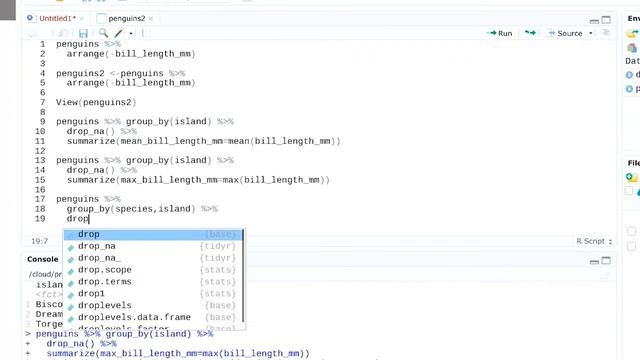Select the Console tab

pyautogui.click(x=43, y=260)
